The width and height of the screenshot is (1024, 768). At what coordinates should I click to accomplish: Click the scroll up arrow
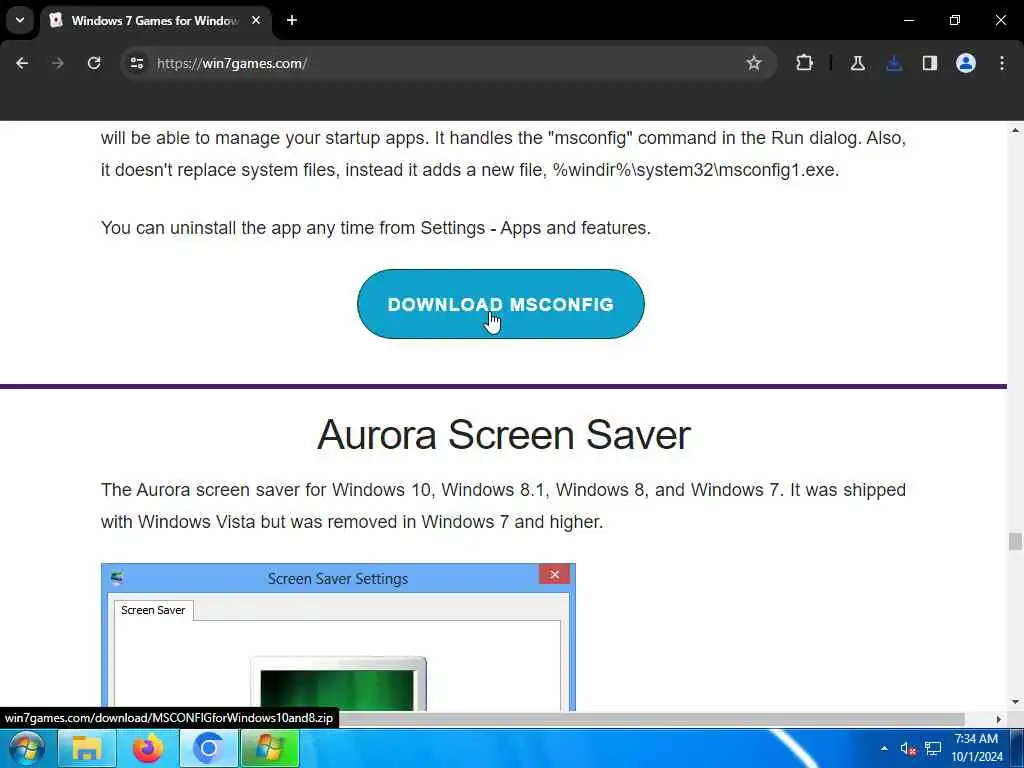coord(1015,131)
